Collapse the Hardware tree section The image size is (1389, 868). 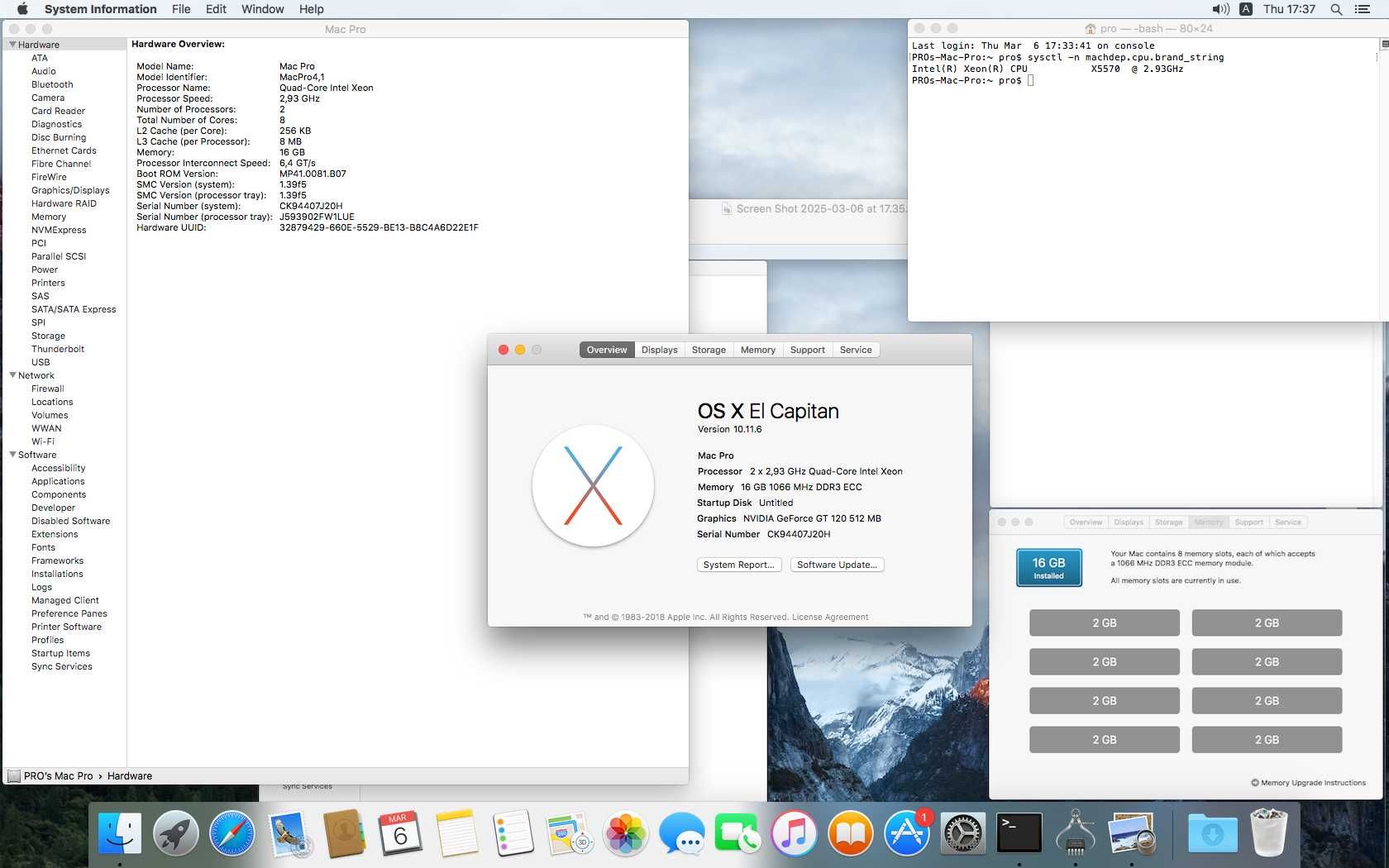click(x=13, y=45)
